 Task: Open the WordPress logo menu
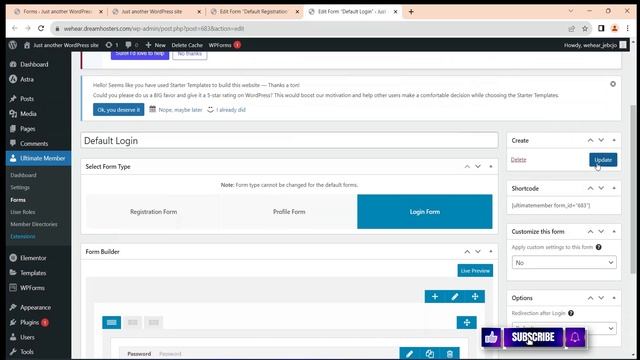13,45
